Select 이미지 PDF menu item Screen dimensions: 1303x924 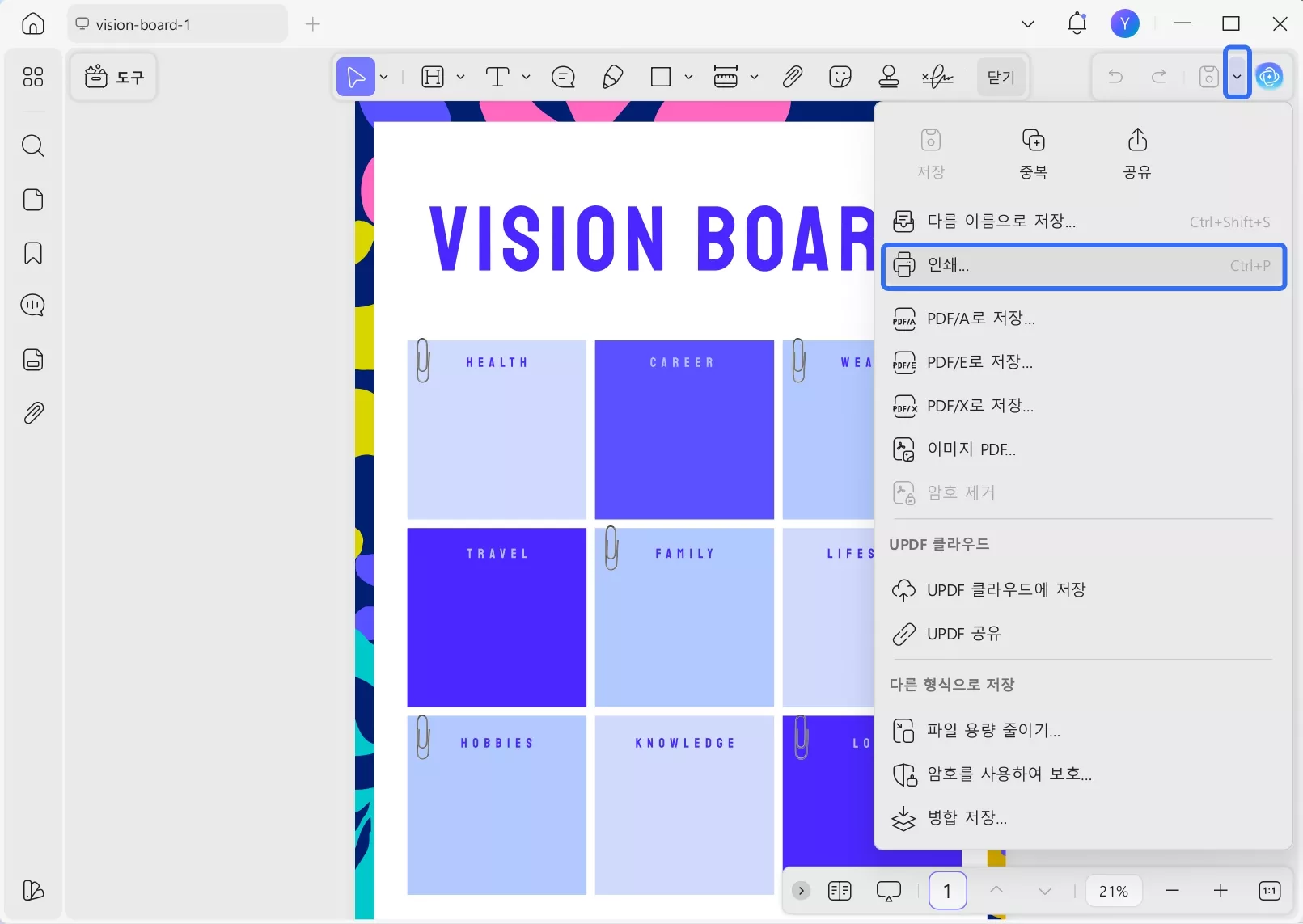tap(1083, 449)
